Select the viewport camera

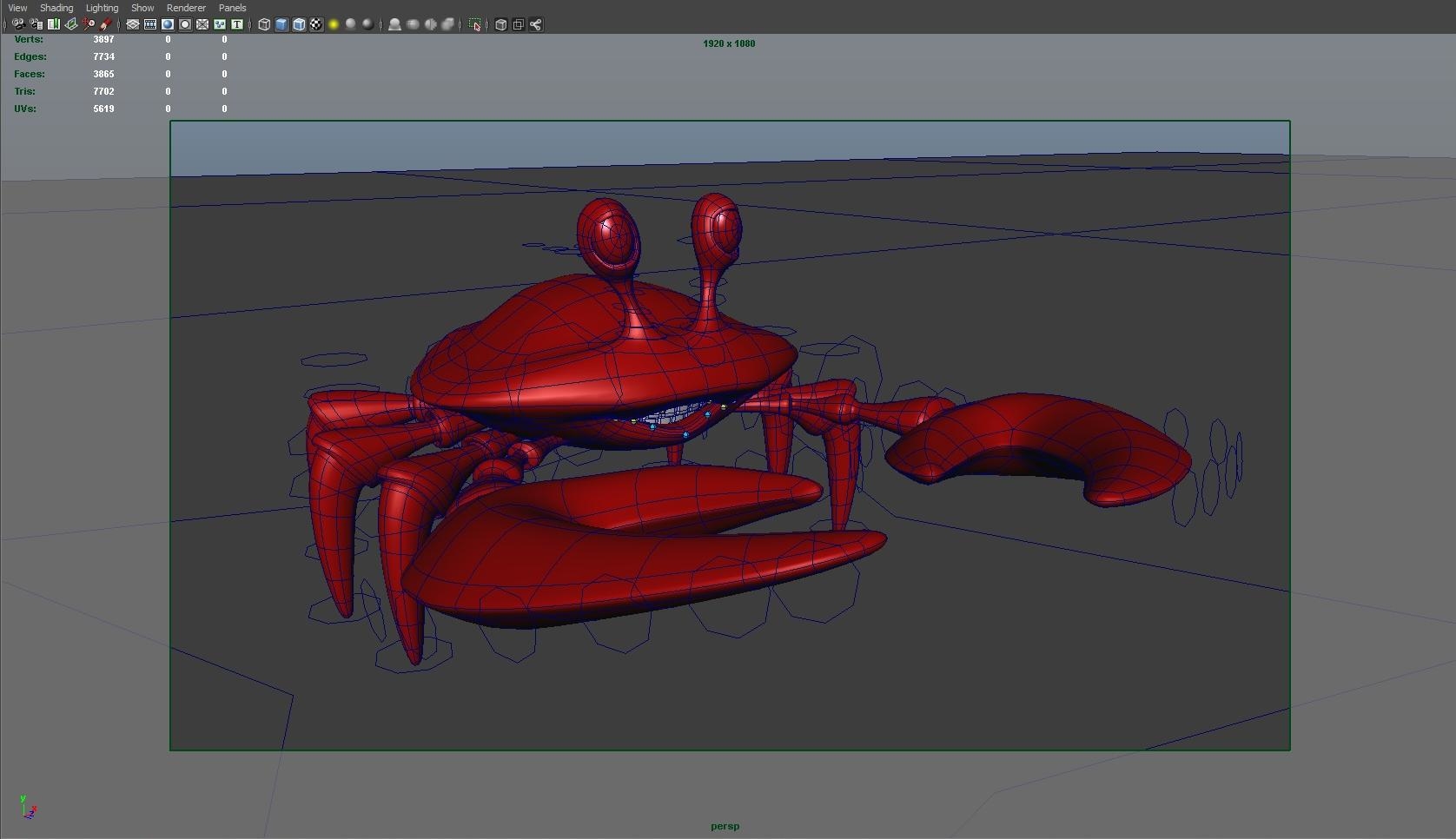tap(17, 24)
